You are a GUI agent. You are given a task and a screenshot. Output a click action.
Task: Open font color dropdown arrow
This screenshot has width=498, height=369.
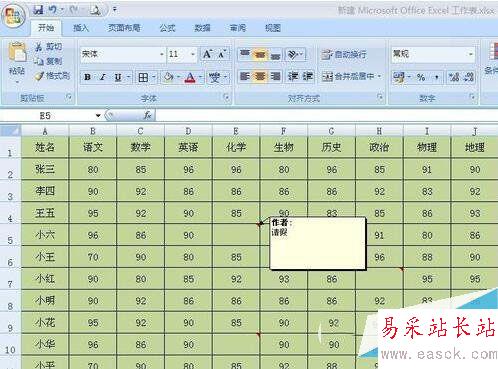pyautogui.click(x=200, y=77)
